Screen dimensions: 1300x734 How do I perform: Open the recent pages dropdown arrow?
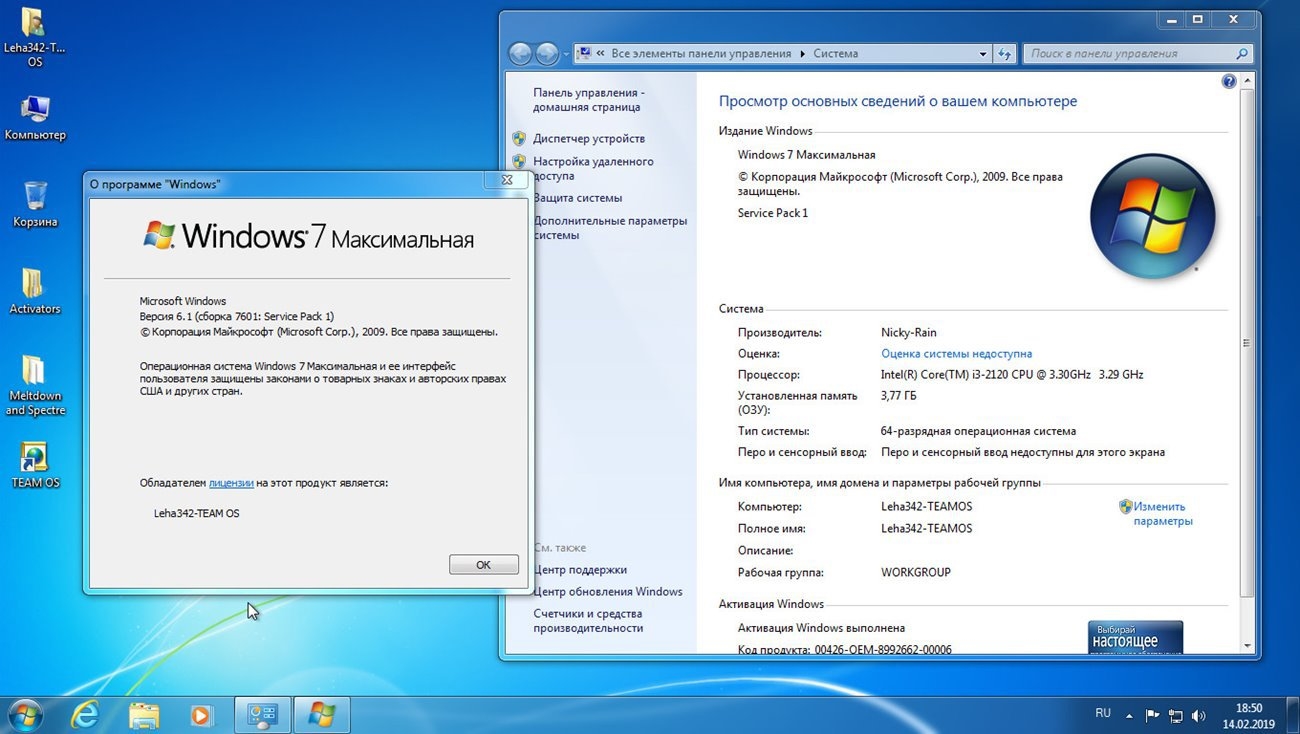[x=566, y=54]
